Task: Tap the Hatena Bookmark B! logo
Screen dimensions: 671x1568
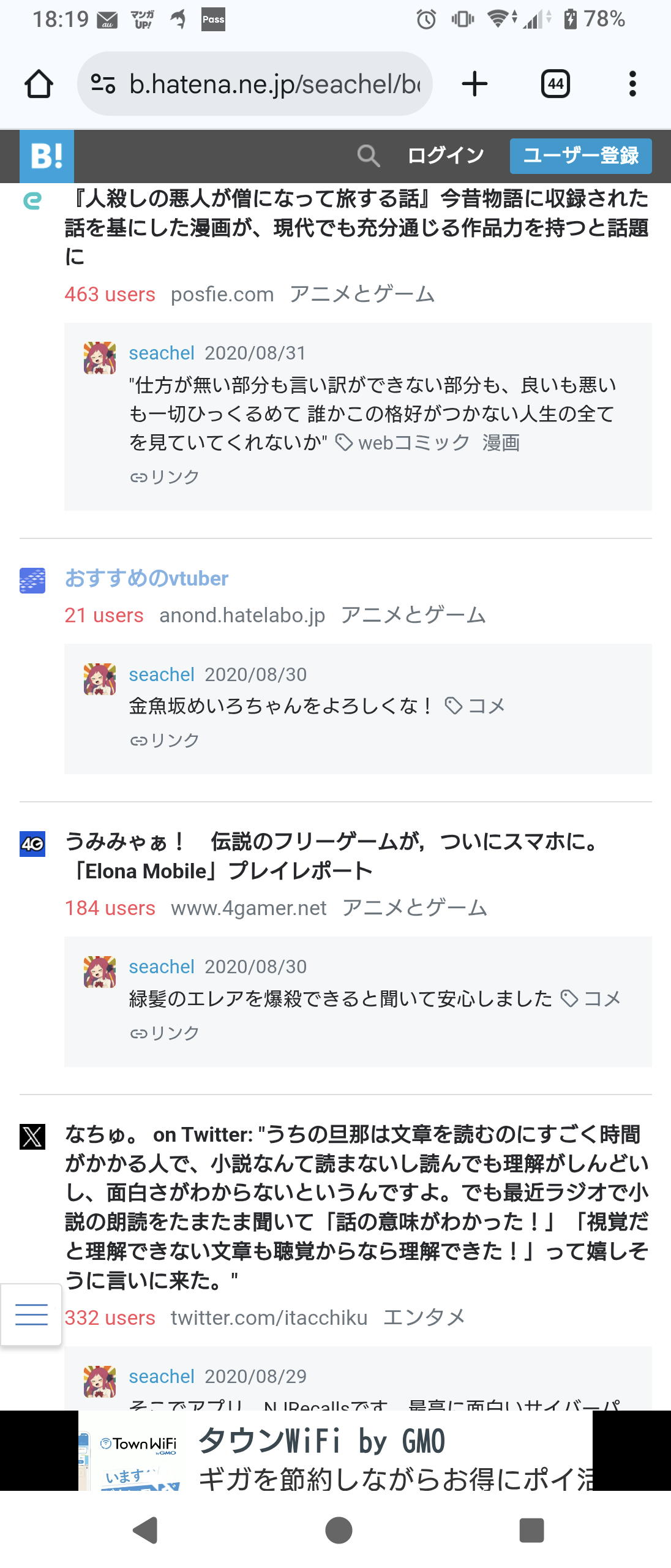Action: click(x=47, y=156)
